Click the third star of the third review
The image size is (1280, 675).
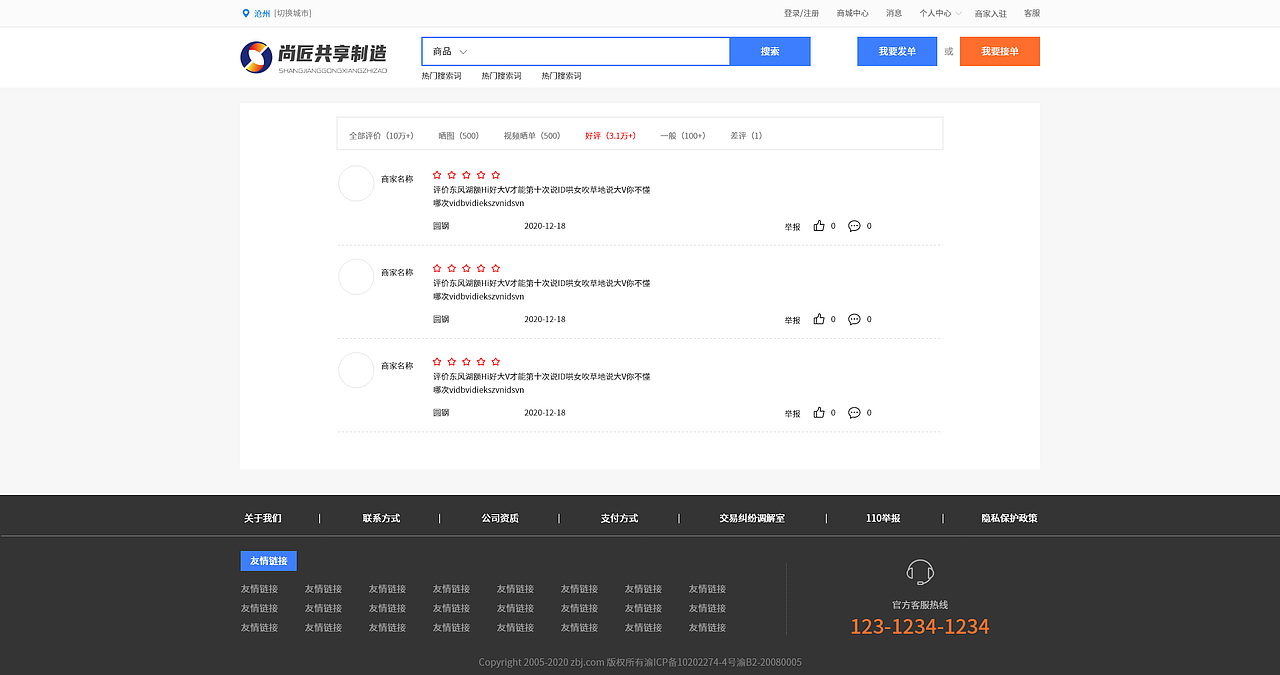[466, 361]
